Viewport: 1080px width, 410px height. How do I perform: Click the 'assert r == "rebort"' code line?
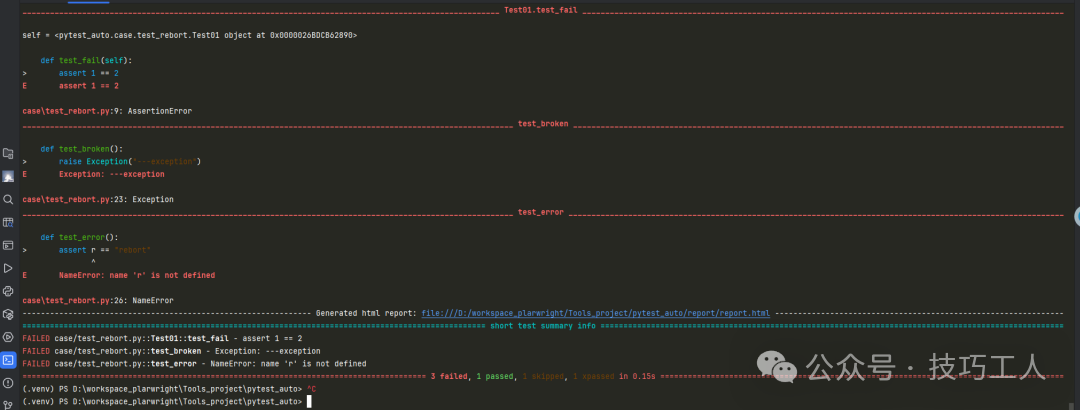(105, 249)
